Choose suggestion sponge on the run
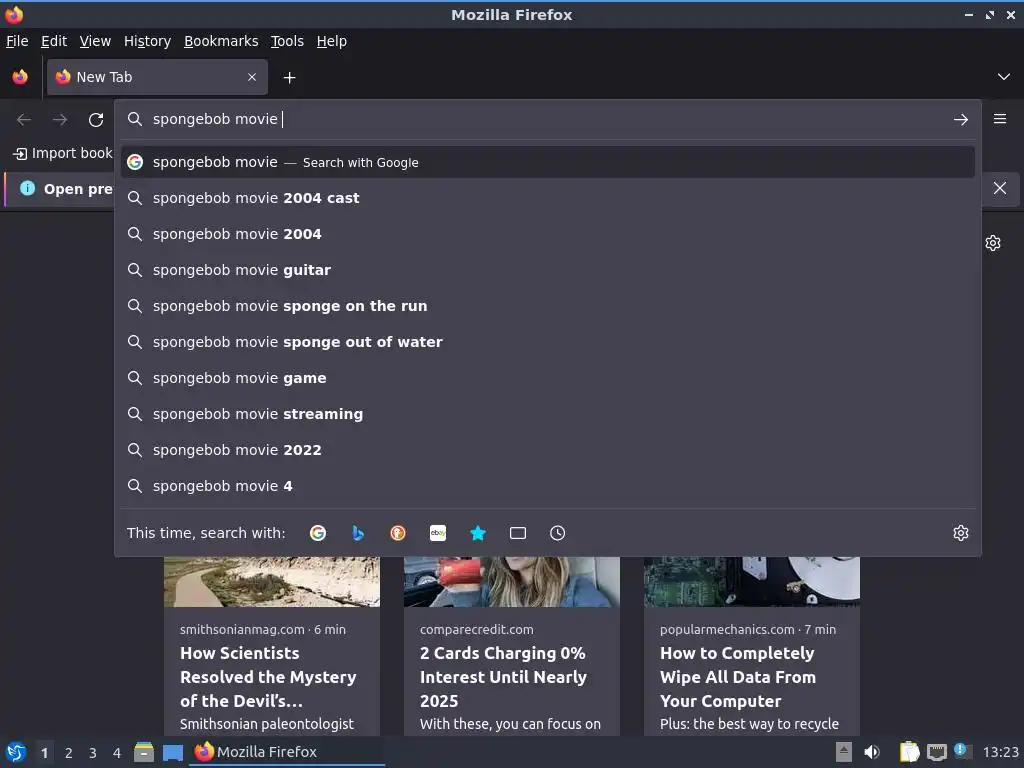This screenshot has width=1024, height=768. point(547,306)
